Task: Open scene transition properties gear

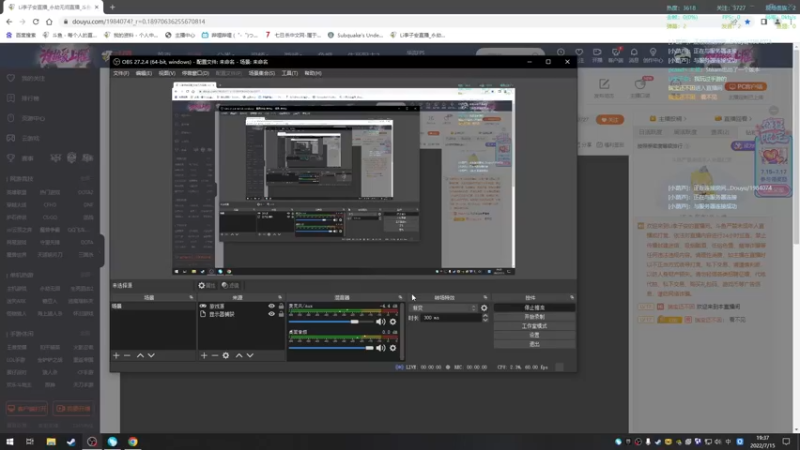Action: coord(484,308)
